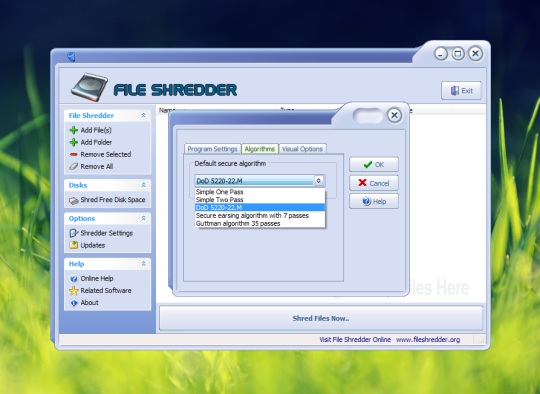This screenshot has width=540, height=394.
Task: Click the Shred Free Disk Space label
Action: click(x=113, y=200)
